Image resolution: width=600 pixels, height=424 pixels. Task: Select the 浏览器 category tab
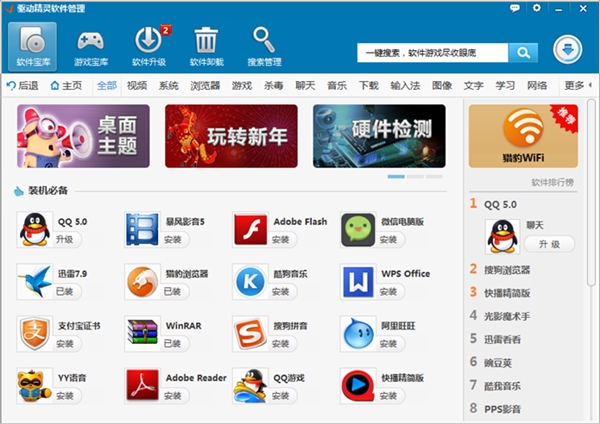pyautogui.click(x=205, y=85)
